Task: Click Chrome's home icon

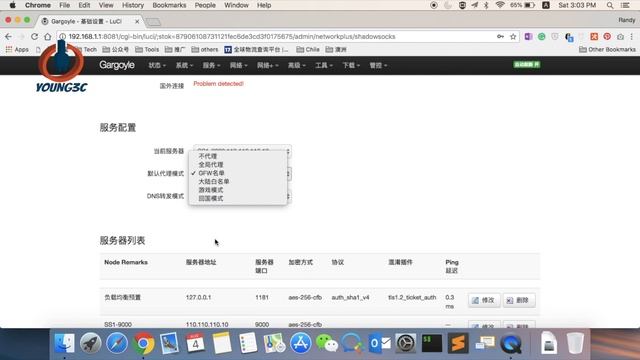Action: pos(47,37)
